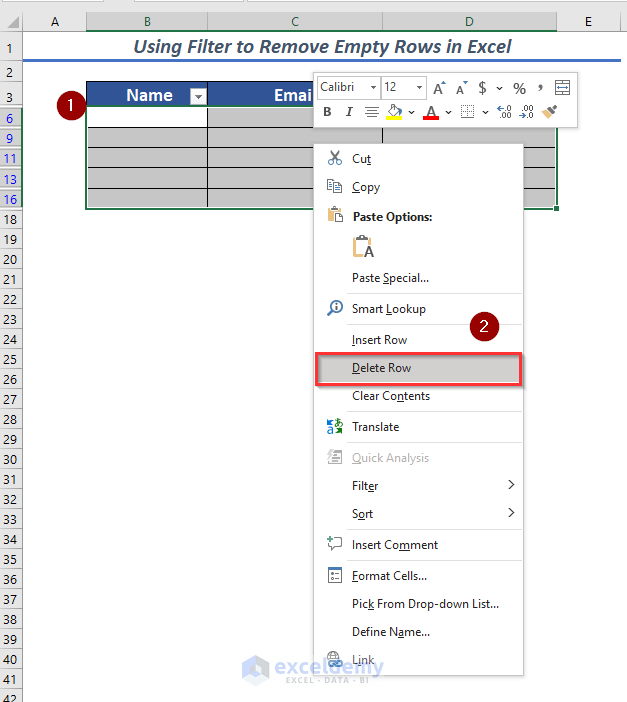Click the Comma Style icon

(541, 87)
